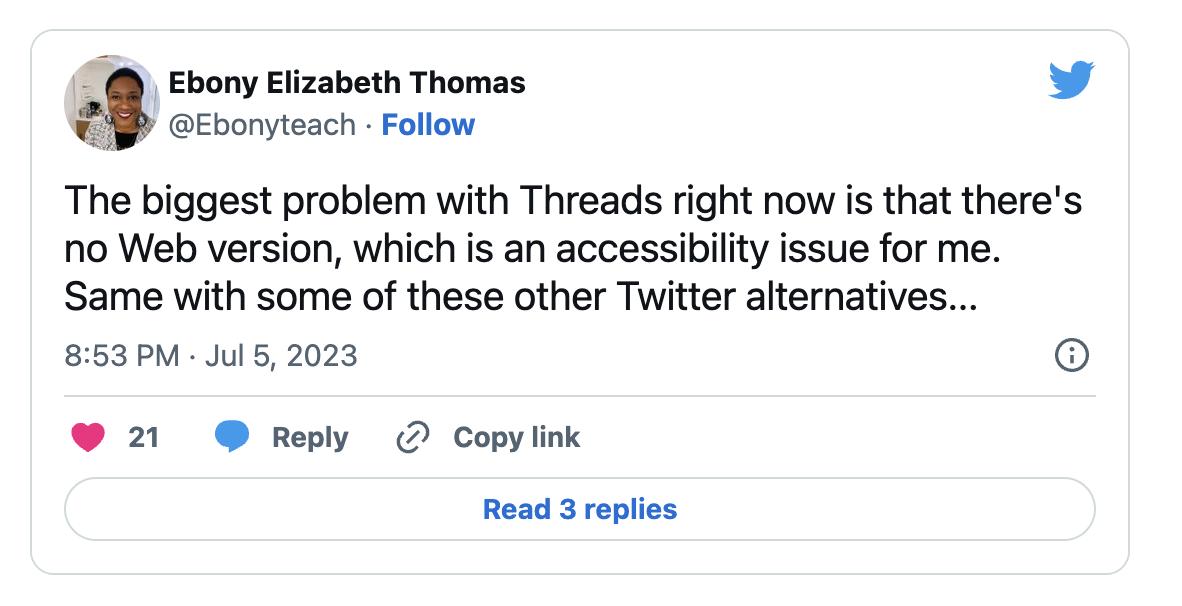Image resolution: width=1182 pixels, height=606 pixels.
Task: Like the tweet with the heart icon
Action: pyautogui.click(x=89, y=437)
